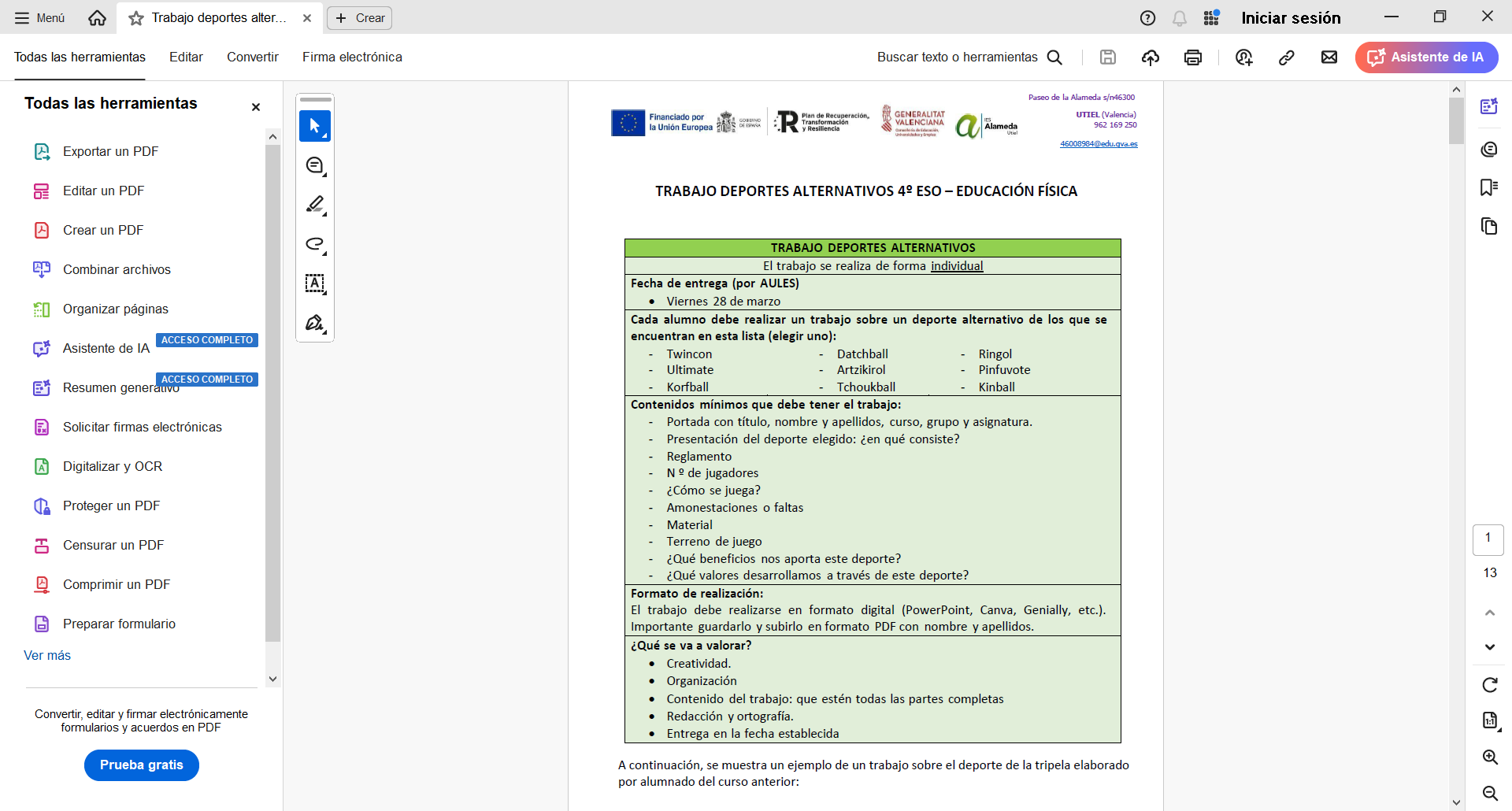Select the Todas las herramientas tab
Viewport: 1512px width, 811px height.
(80, 57)
